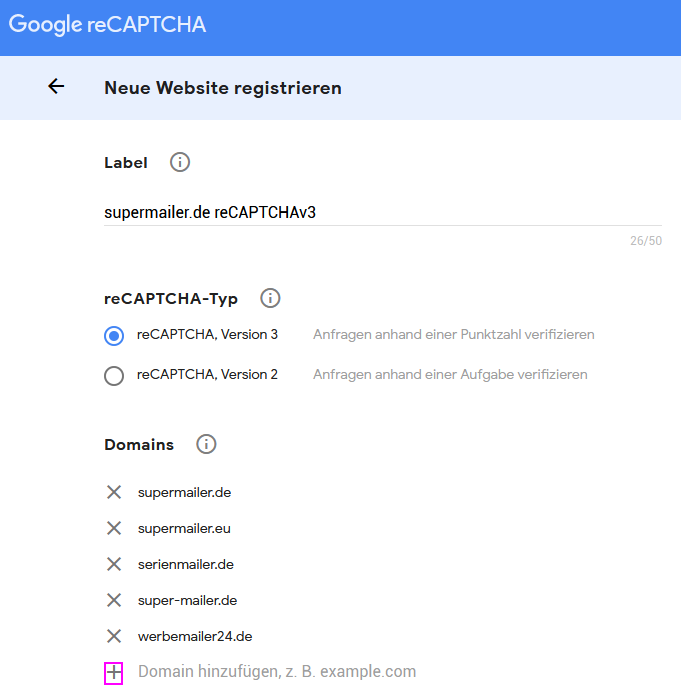The image size is (681, 694).
Task: Open the reCAPTCHA-Typ info icon
Action: pyautogui.click(x=270, y=298)
